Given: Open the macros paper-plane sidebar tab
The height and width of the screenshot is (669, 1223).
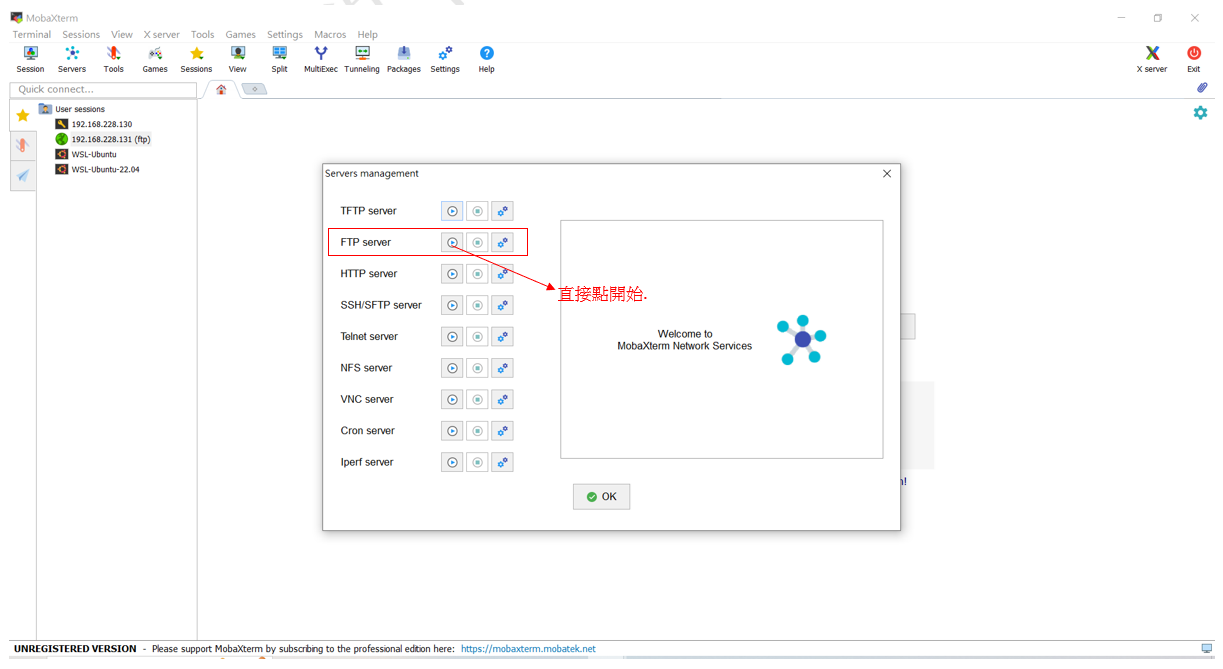Looking at the screenshot, I should click(x=23, y=175).
